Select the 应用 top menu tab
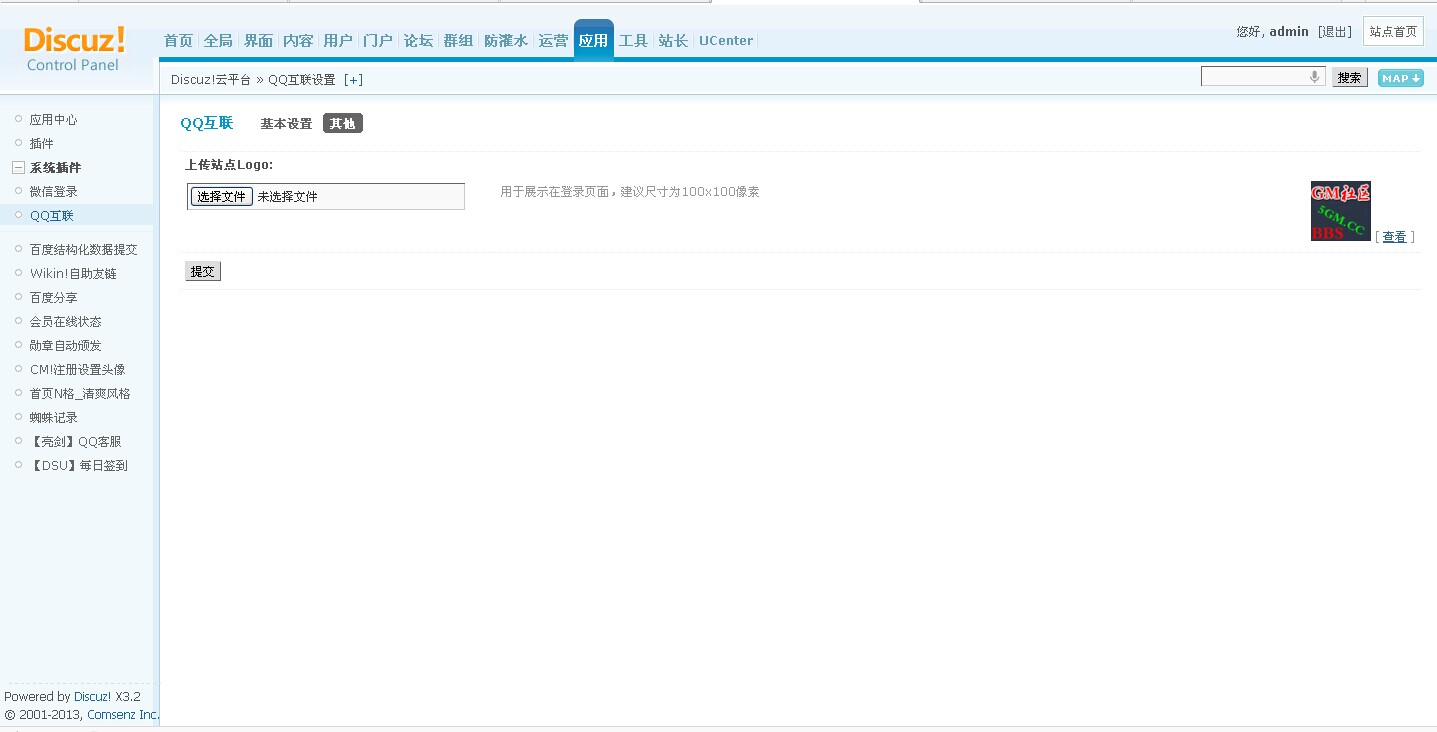Viewport: 1437px width, 732px height. [594, 40]
